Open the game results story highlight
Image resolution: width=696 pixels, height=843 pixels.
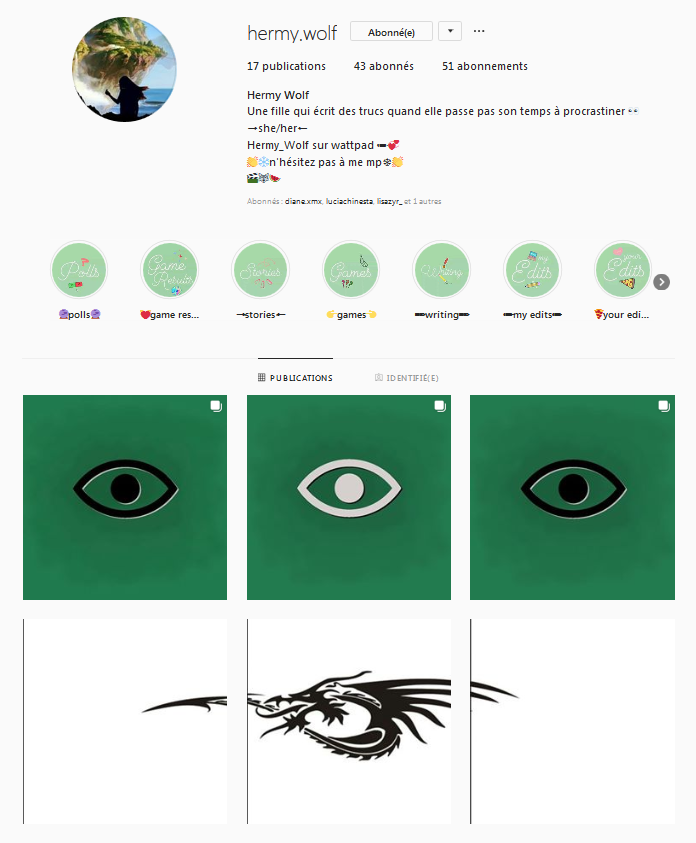[x=170, y=270]
